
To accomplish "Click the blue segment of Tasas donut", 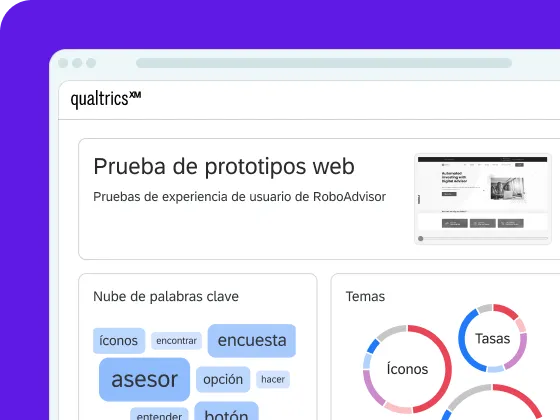I will coord(462,339).
